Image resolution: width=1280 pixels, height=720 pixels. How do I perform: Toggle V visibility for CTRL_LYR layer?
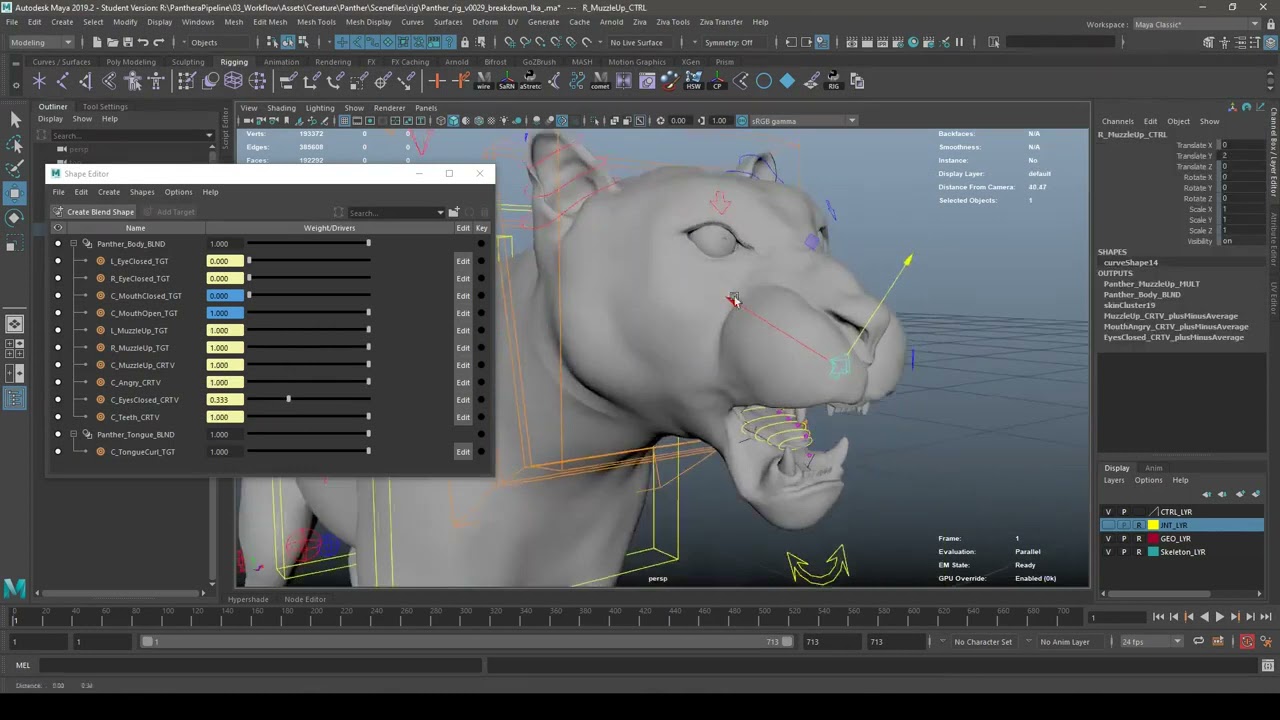point(1108,512)
